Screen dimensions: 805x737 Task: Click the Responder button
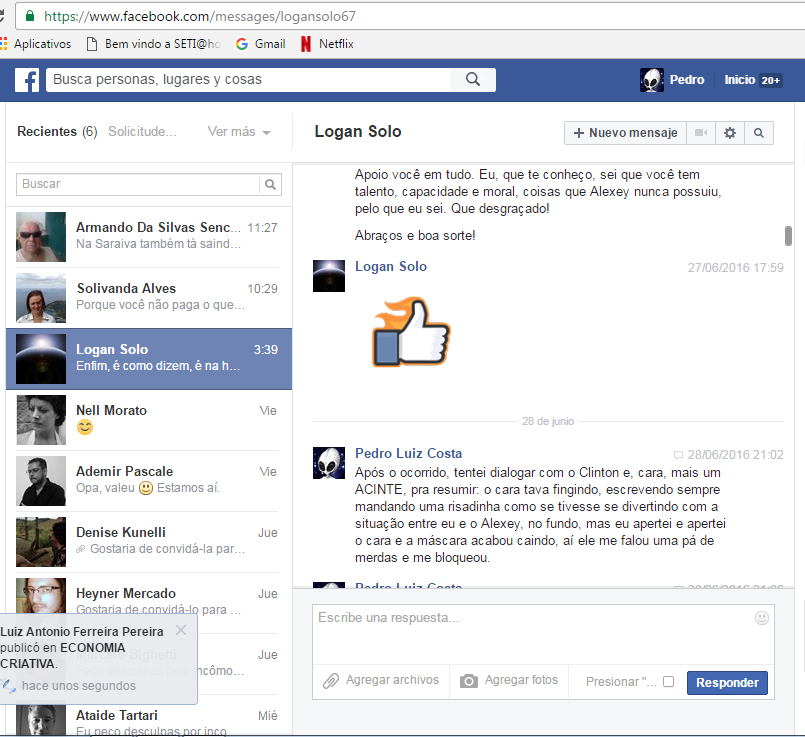[727, 683]
